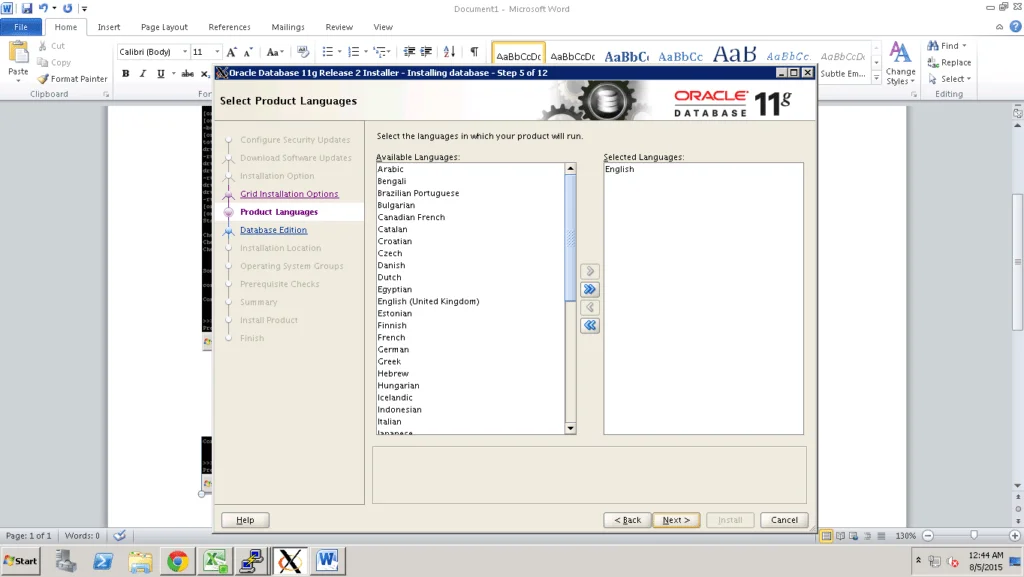Image resolution: width=1024 pixels, height=577 pixels.
Task: Move all languages to Selected list
Action: [x=590, y=289]
